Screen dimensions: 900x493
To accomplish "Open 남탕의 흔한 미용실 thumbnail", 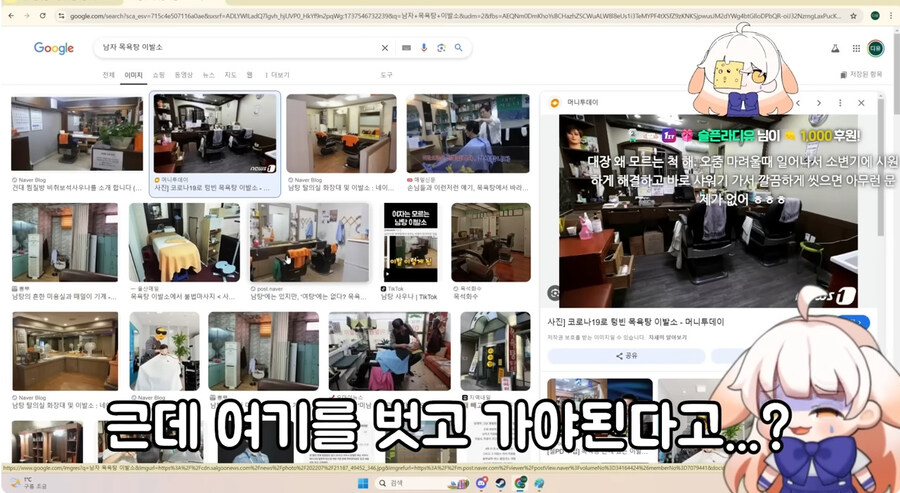I will pos(65,242).
